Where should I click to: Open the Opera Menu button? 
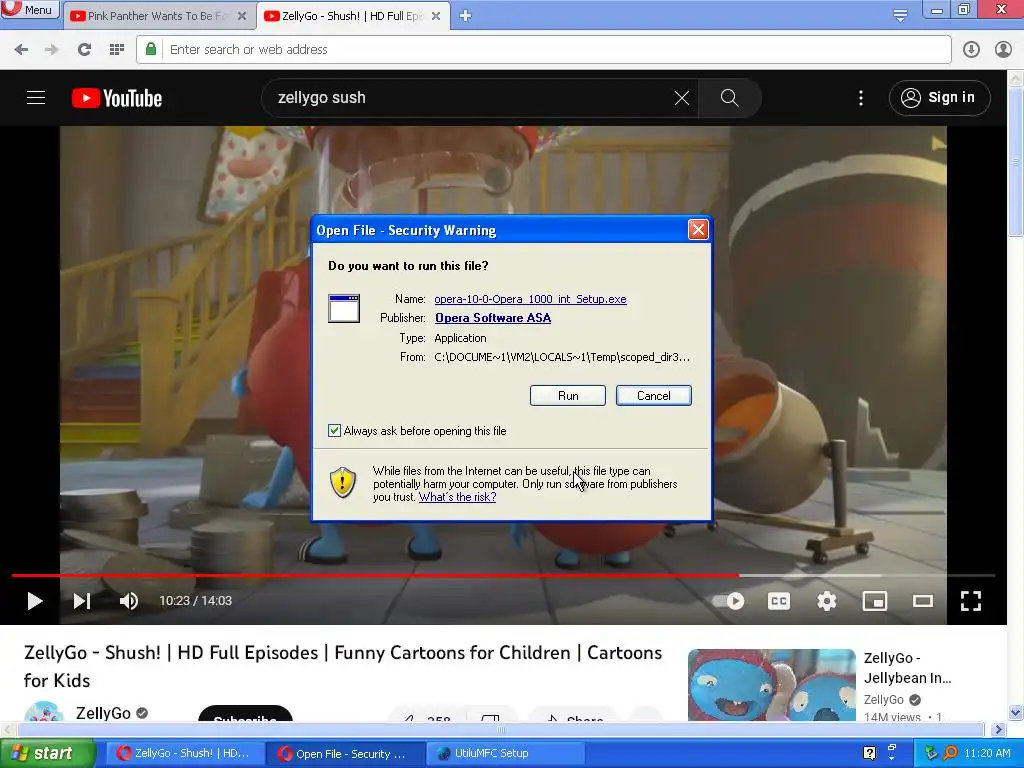click(29, 9)
